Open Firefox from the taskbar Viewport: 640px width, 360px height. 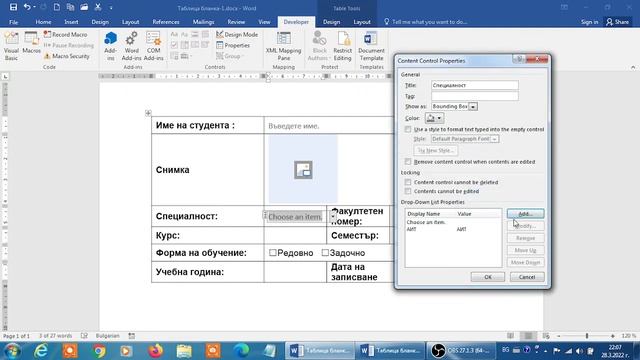(156, 351)
